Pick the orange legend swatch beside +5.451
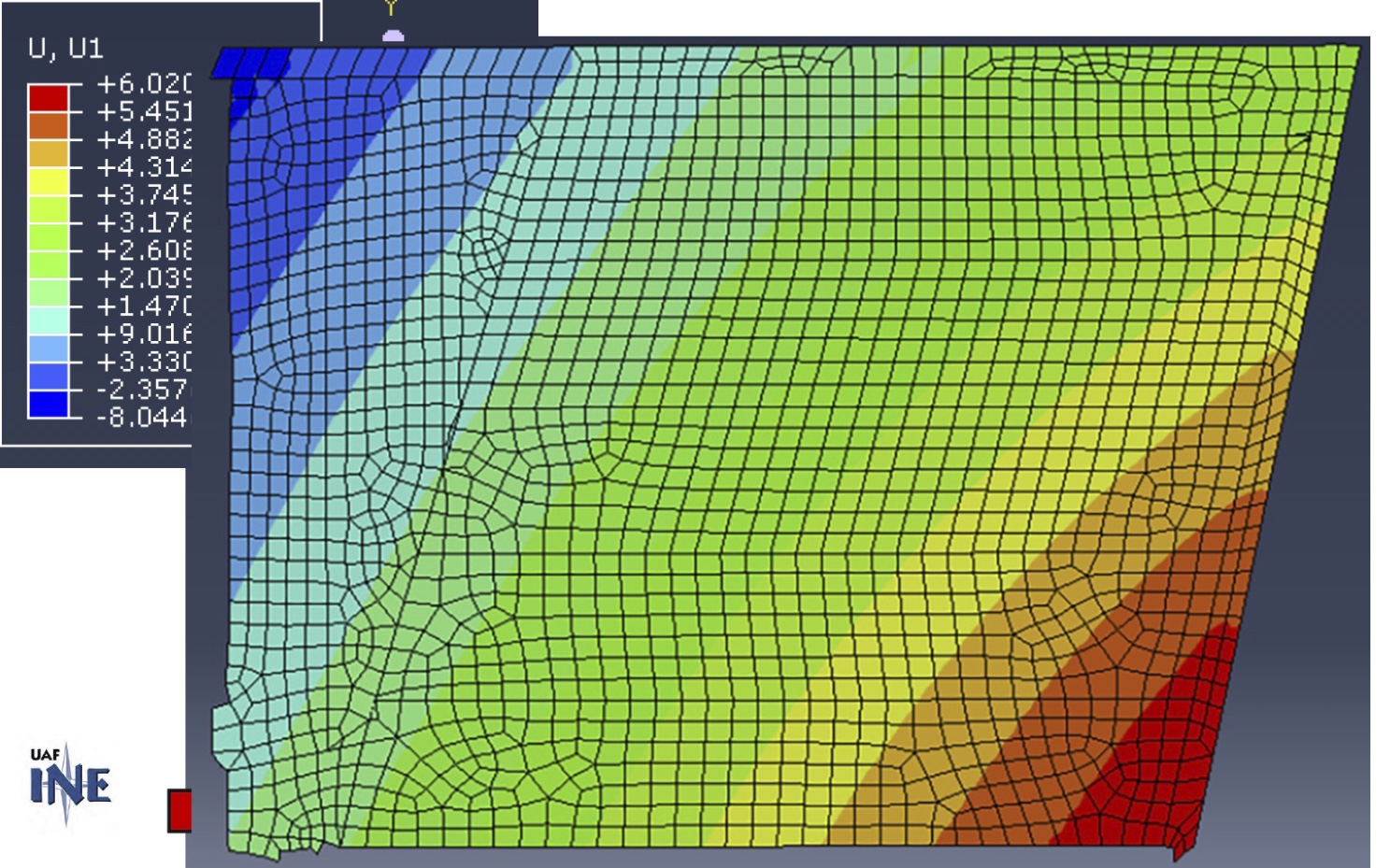1390x868 pixels. (x=48, y=126)
